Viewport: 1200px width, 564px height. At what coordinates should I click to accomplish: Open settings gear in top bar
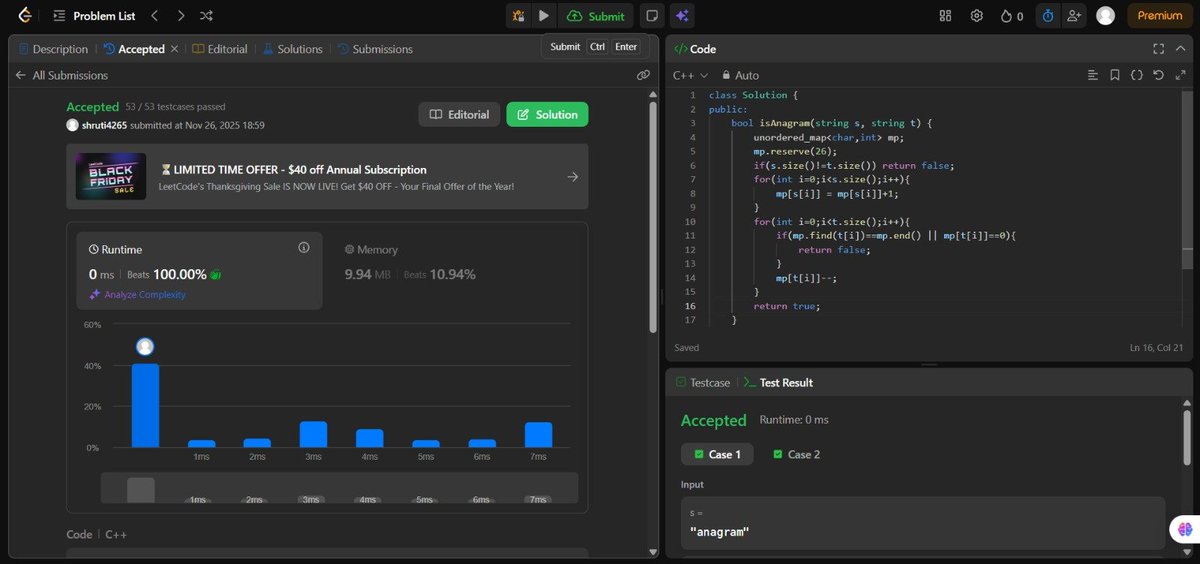(x=977, y=16)
